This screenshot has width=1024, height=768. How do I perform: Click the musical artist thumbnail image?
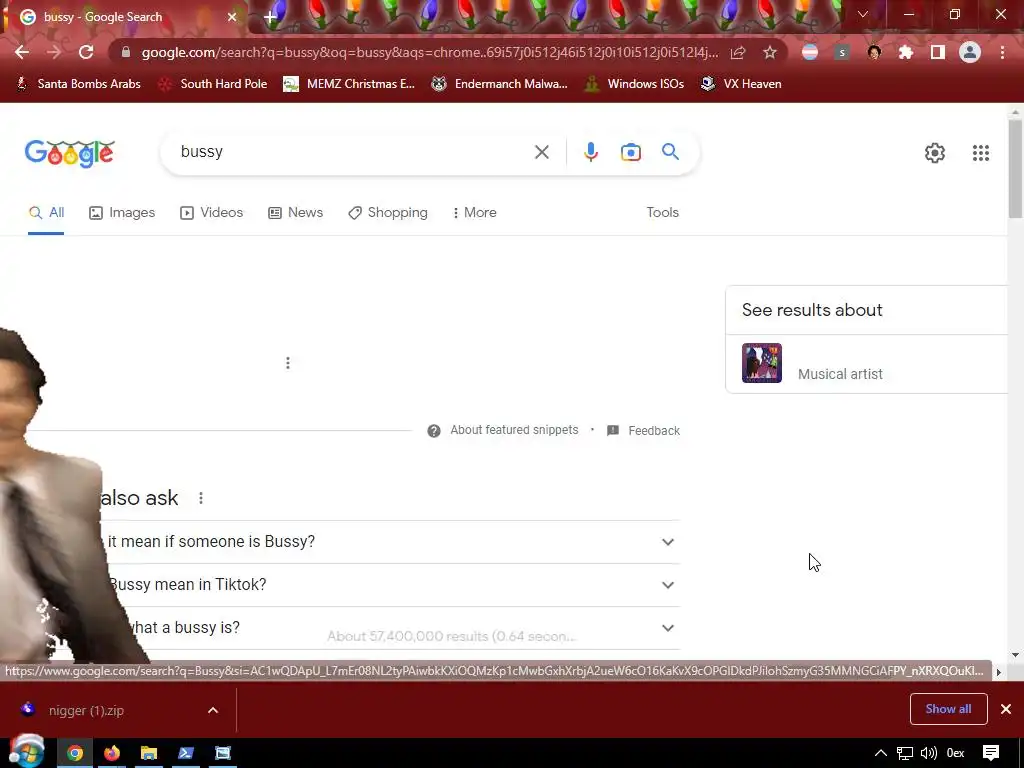tap(761, 363)
